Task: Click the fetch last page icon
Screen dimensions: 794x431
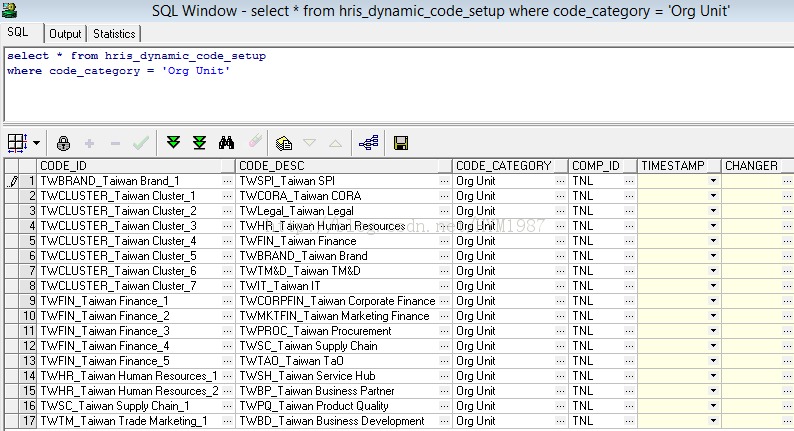Action: click(200, 143)
